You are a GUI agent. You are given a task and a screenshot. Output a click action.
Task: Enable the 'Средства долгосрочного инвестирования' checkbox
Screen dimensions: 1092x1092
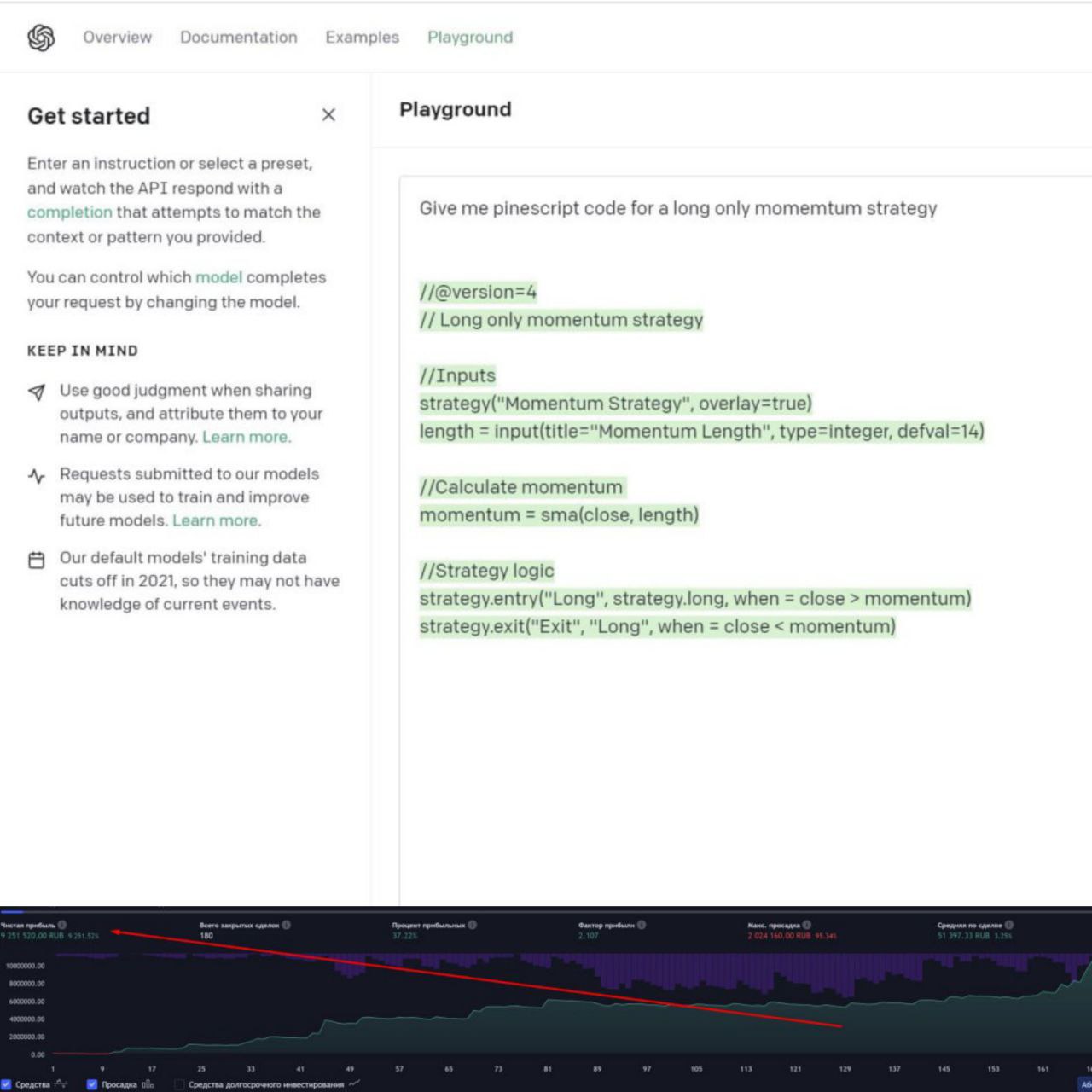[x=179, y=1084]
